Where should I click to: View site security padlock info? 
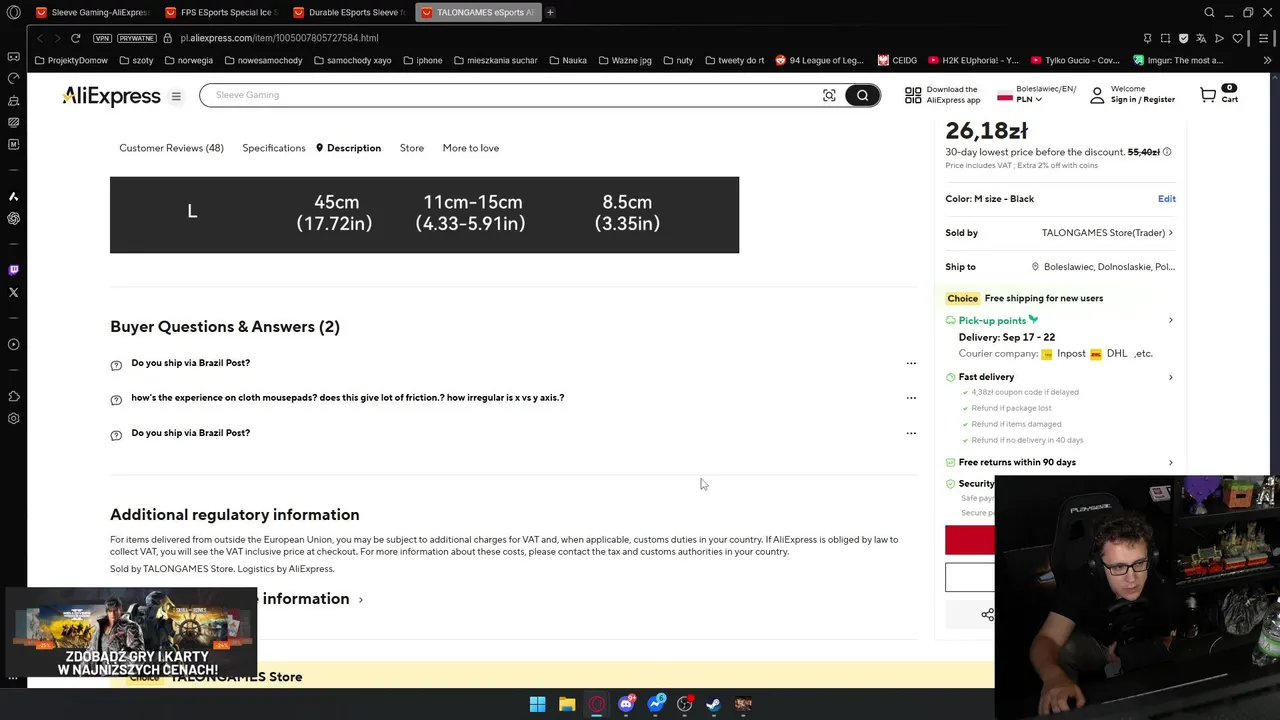pyautogui.click(x=168, y=38)
